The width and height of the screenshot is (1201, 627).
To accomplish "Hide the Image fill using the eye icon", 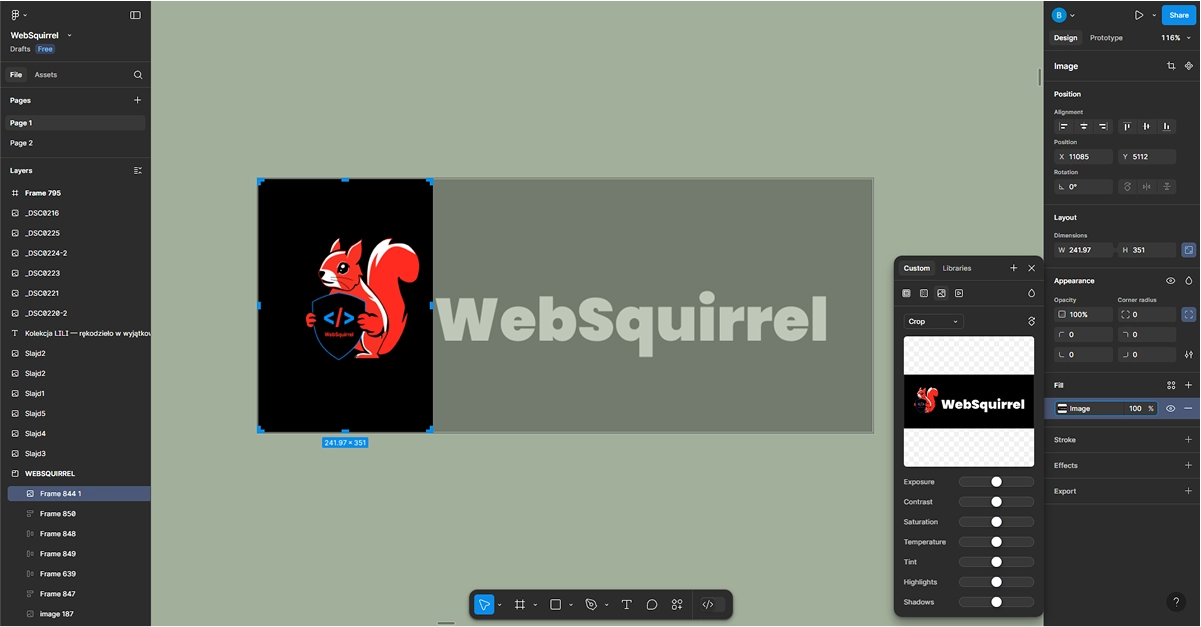I will (x=1171, y=408).
